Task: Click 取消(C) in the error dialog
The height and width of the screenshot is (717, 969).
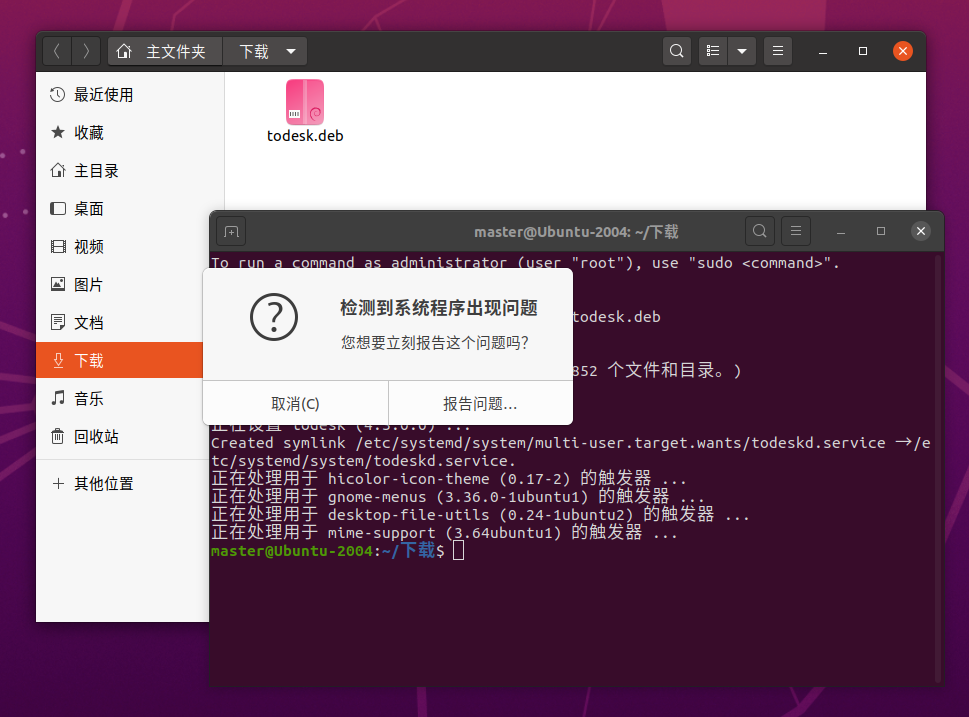Action: tap(295, 404)
